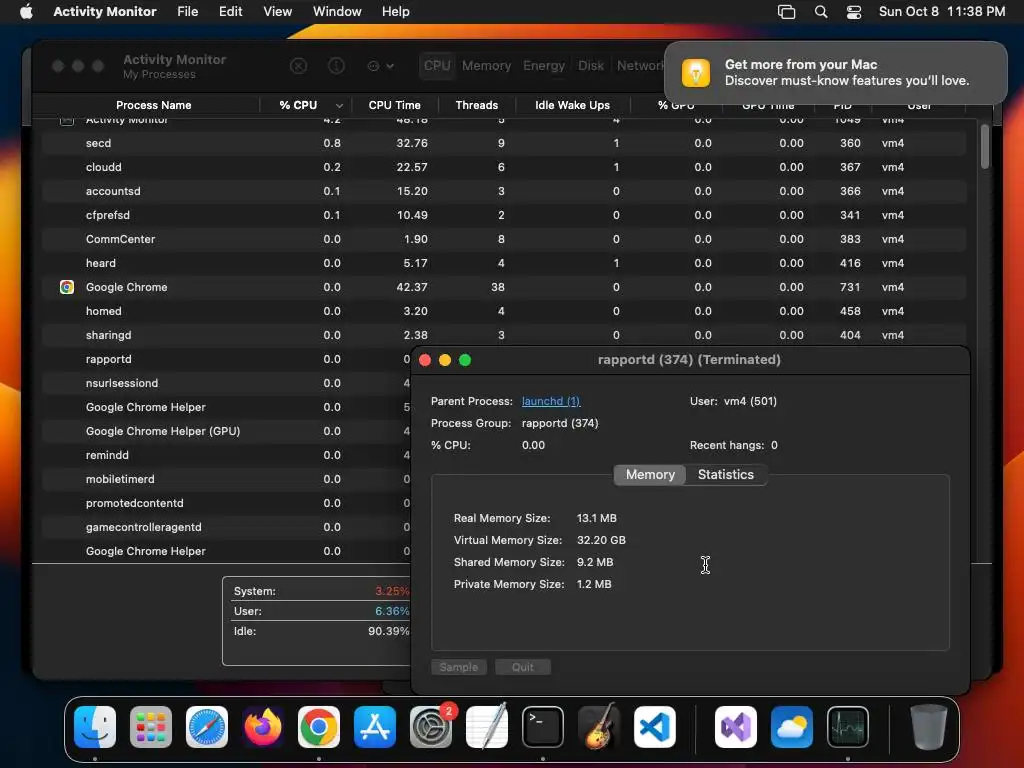Select the rapportd process row
This screenshot has height=768, width=1024.
point(227,359)
